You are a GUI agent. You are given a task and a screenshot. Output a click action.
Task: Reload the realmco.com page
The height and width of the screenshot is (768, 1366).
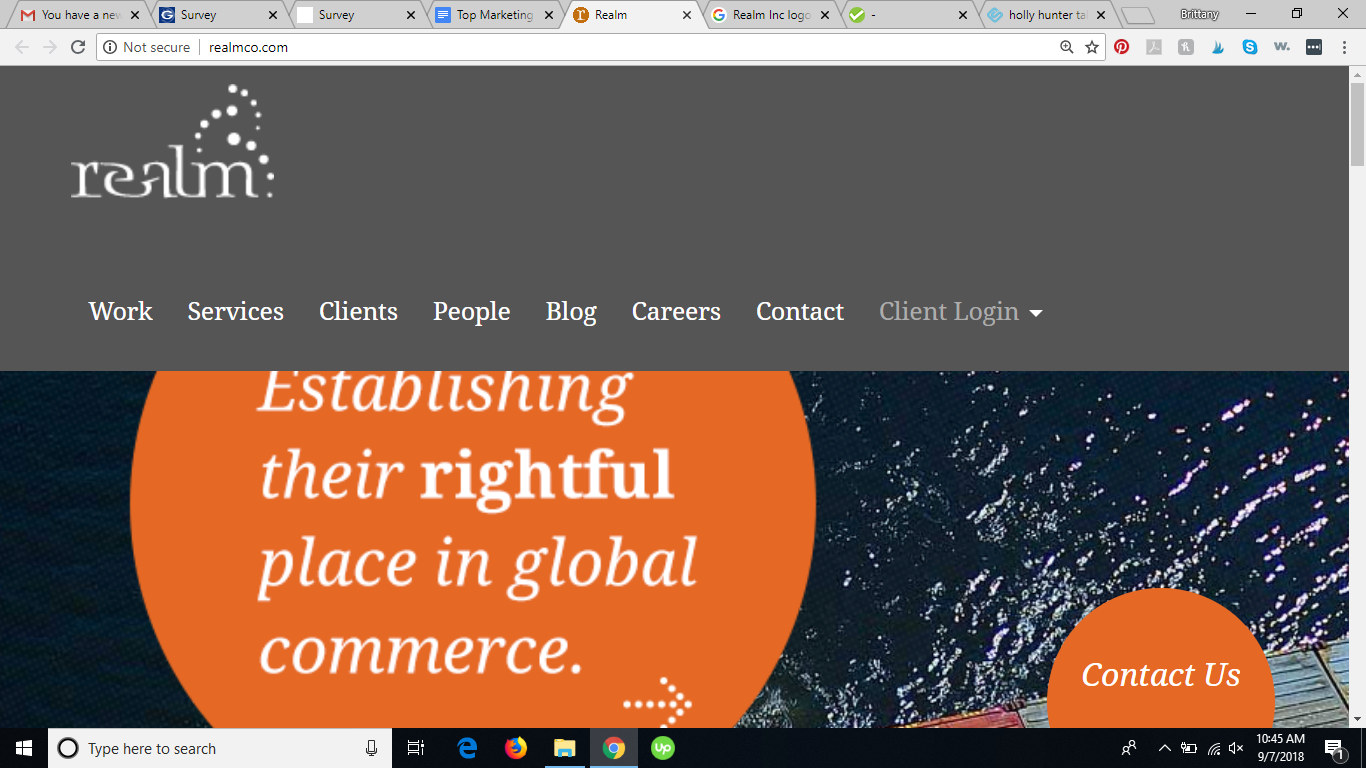[x=78, y=47]
